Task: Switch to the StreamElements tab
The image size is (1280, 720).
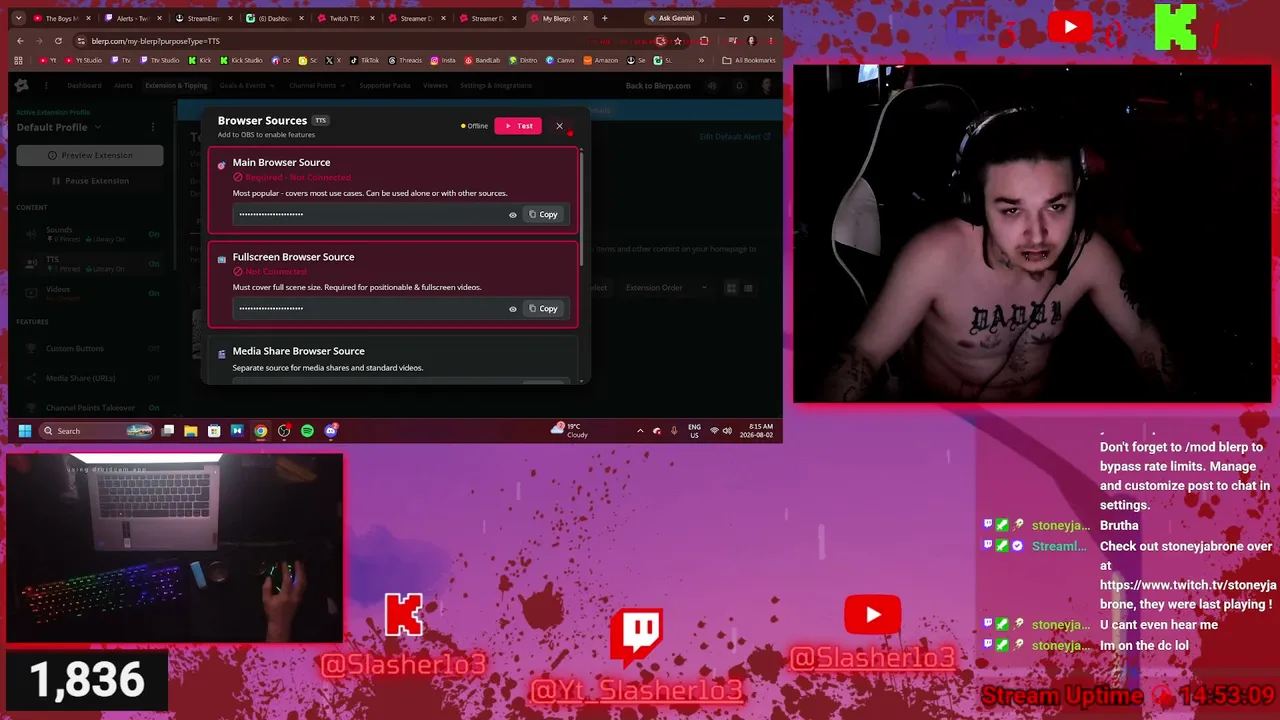Action: tap(203, 18)
